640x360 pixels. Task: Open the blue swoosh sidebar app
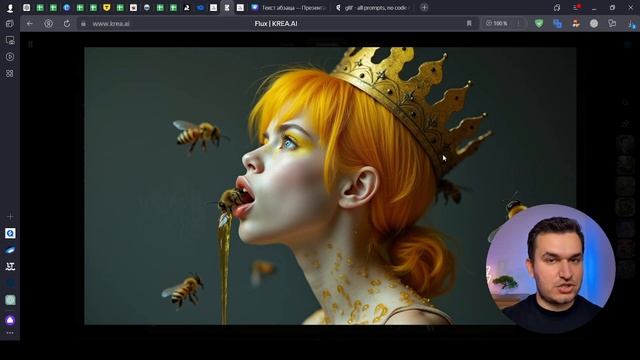point(10,250)
